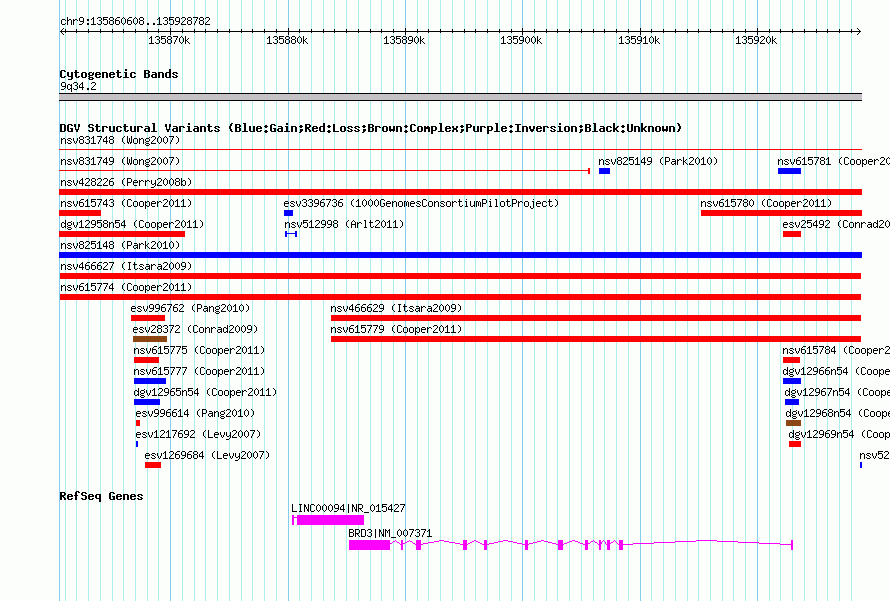Select the nsv615784 red loss marker

[791, 360]
